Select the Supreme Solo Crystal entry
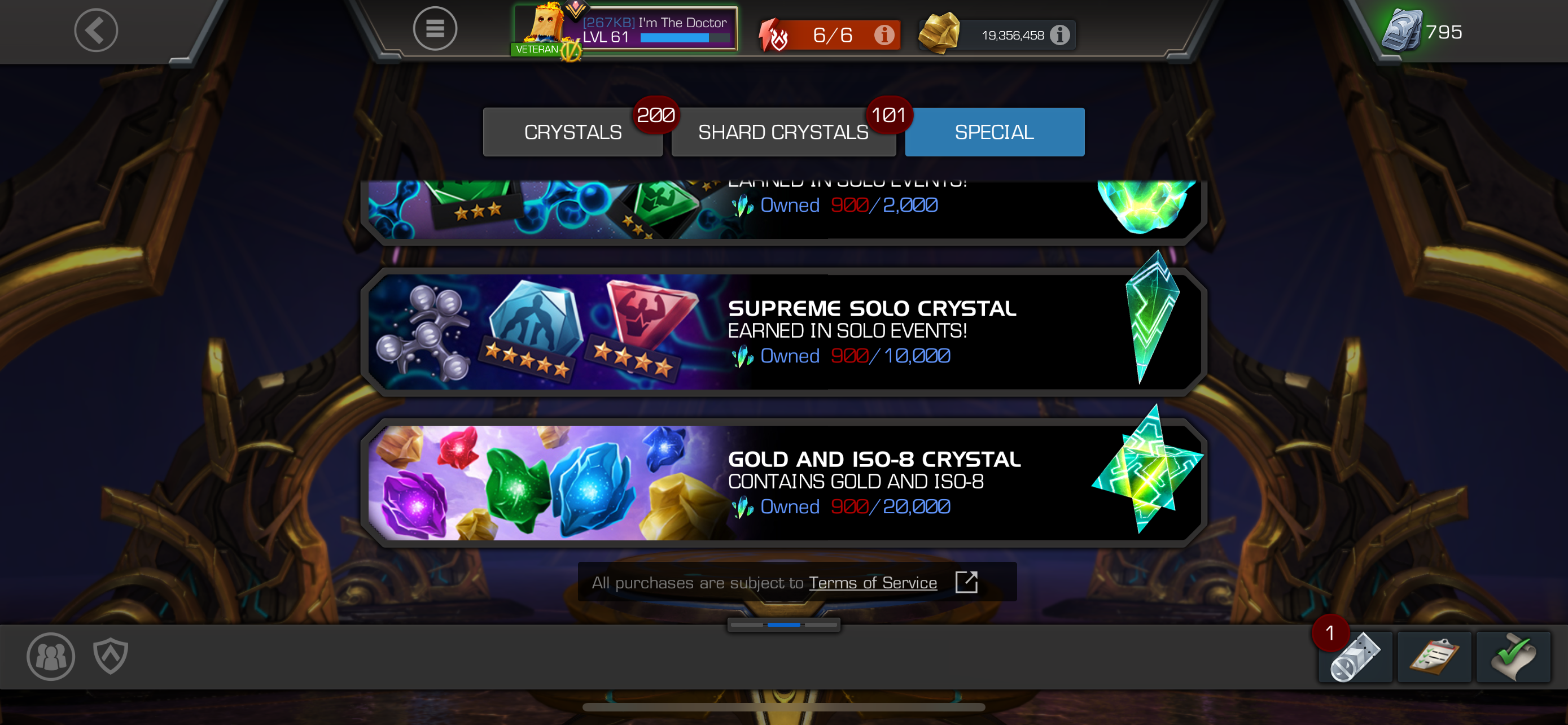Screen dimensions: 1568x725 [x=783, y=332]
